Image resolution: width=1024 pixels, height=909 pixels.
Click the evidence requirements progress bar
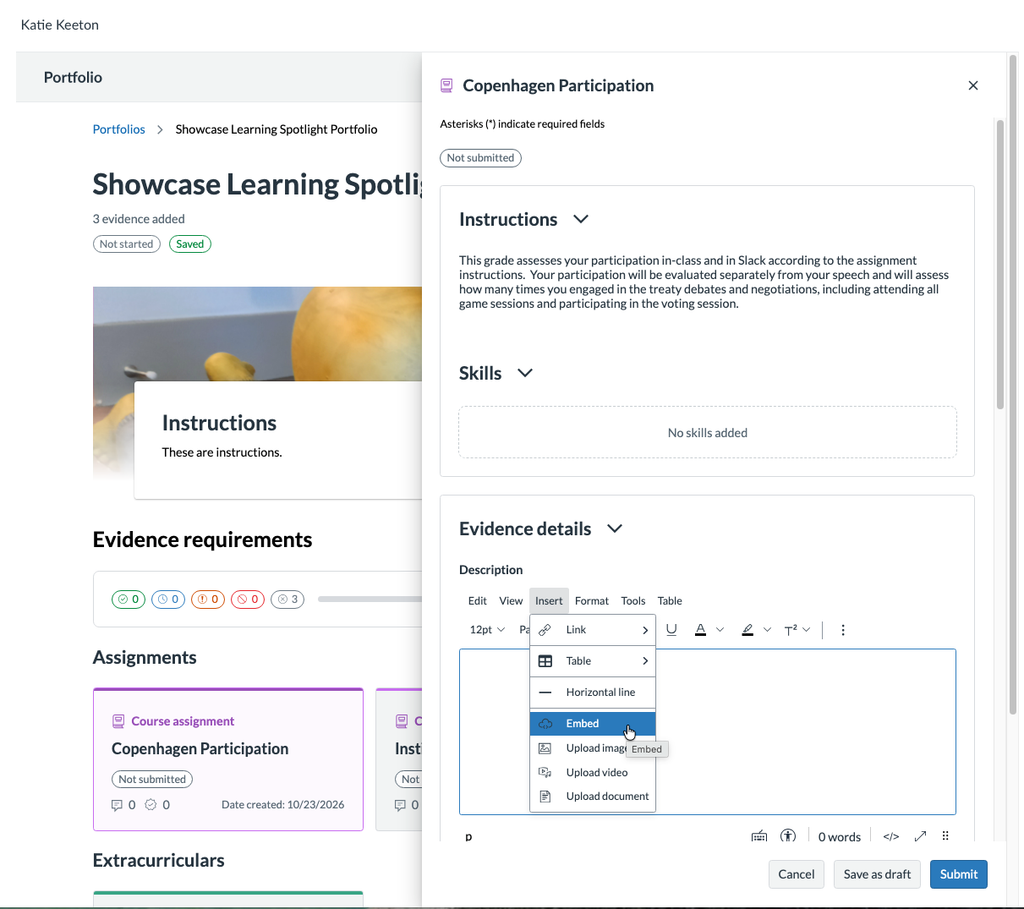(x=370, y=599)
